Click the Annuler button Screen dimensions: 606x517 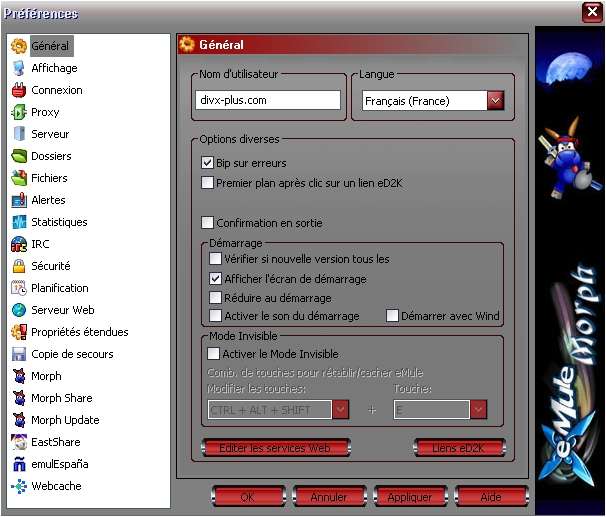tap(330, 497)
